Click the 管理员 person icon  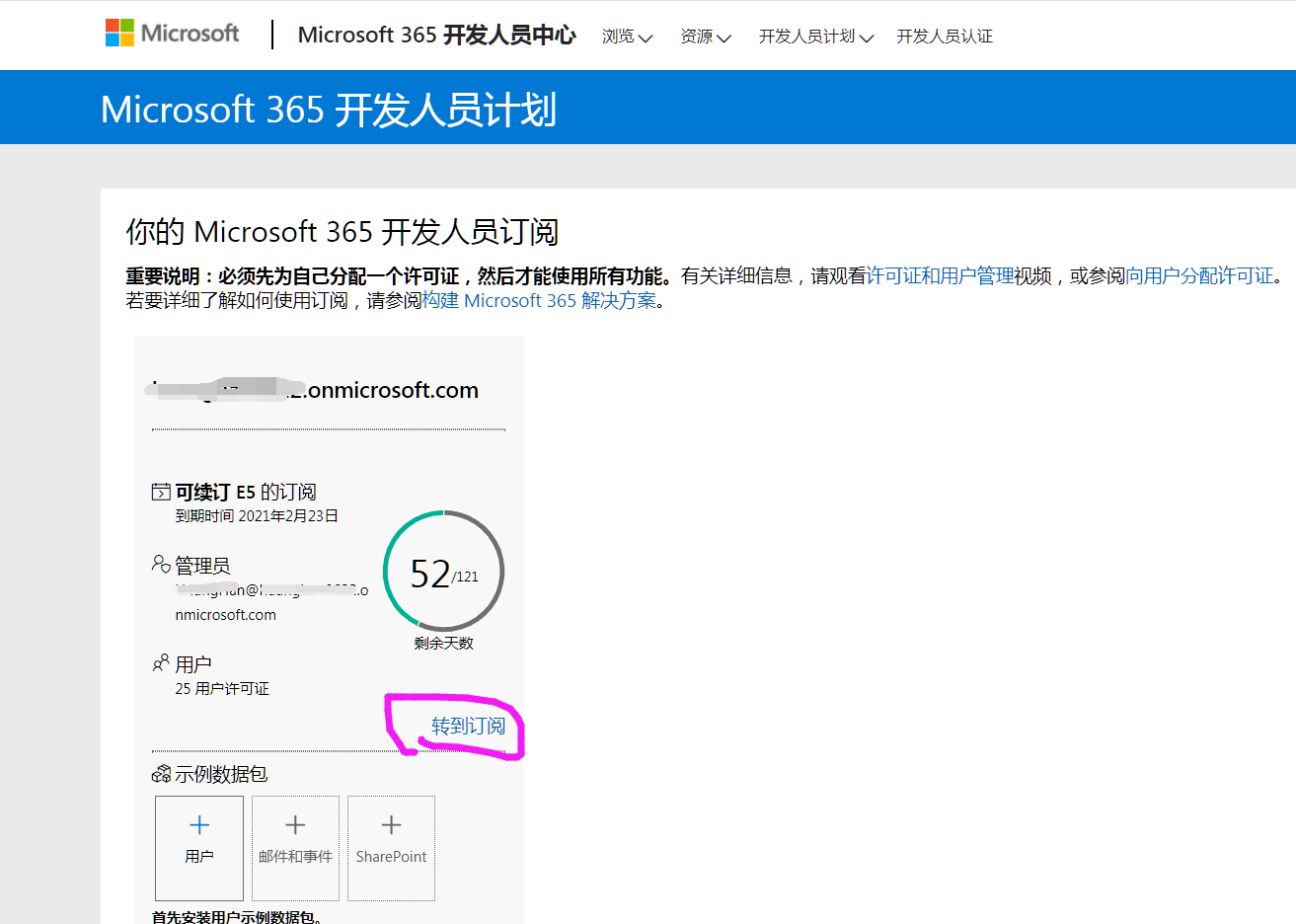click(x=161, y=564)
